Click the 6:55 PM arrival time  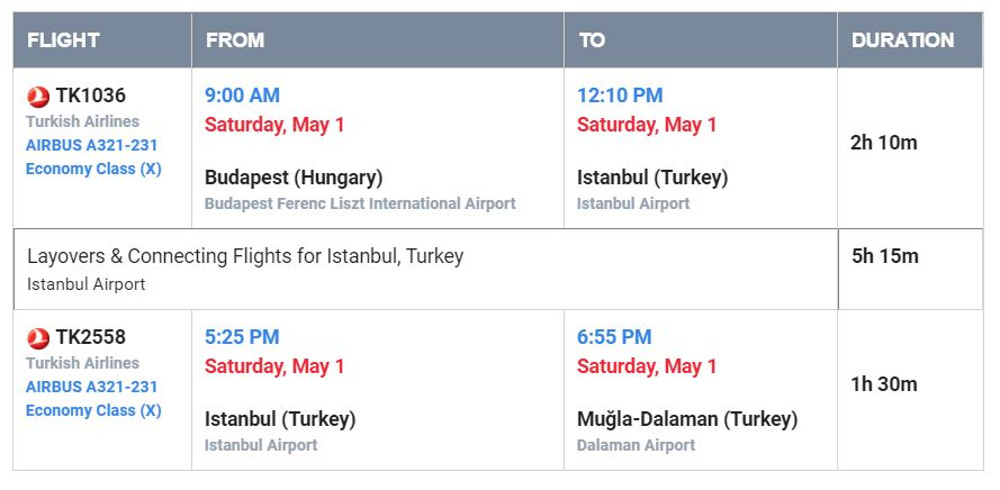614,338
